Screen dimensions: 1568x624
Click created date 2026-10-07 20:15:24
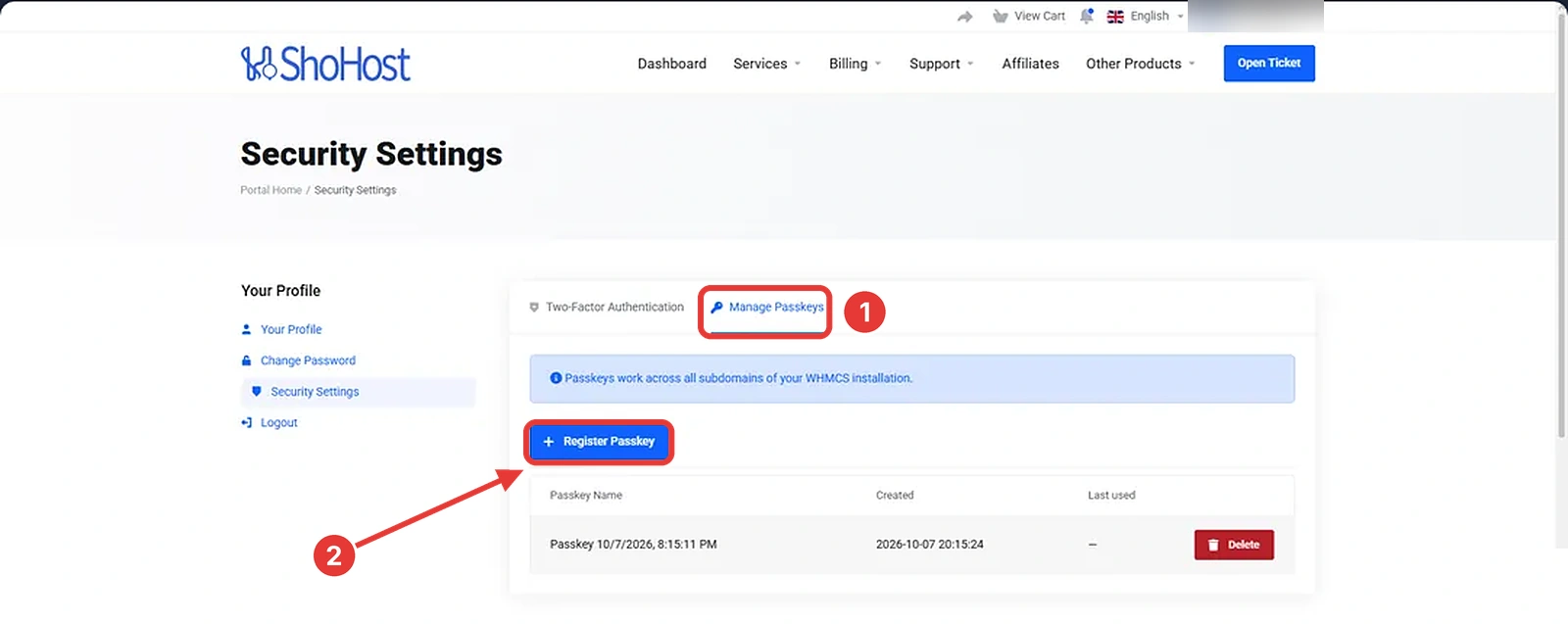pos(929,545)
